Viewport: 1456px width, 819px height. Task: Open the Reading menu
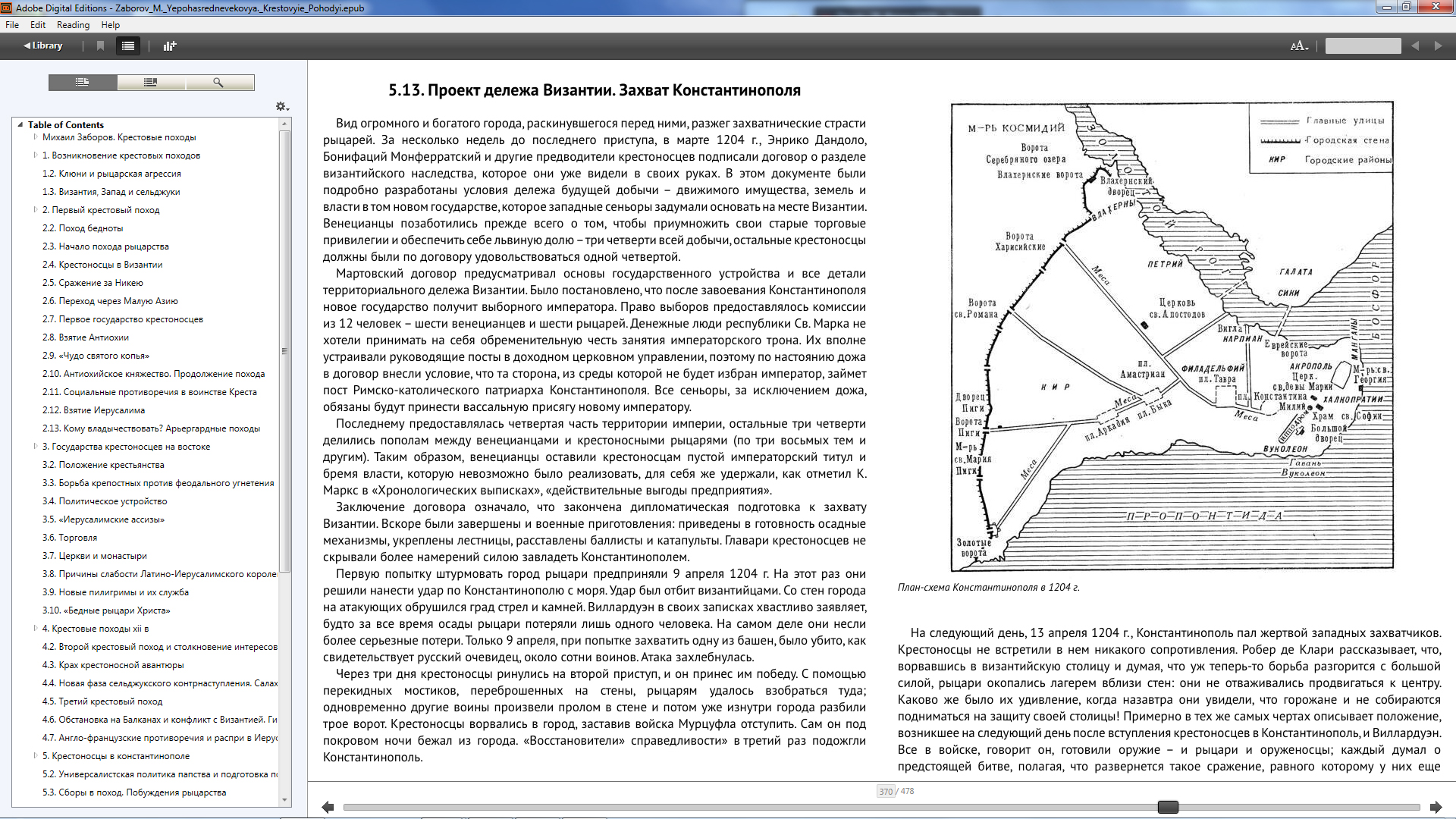click(73, 25)
